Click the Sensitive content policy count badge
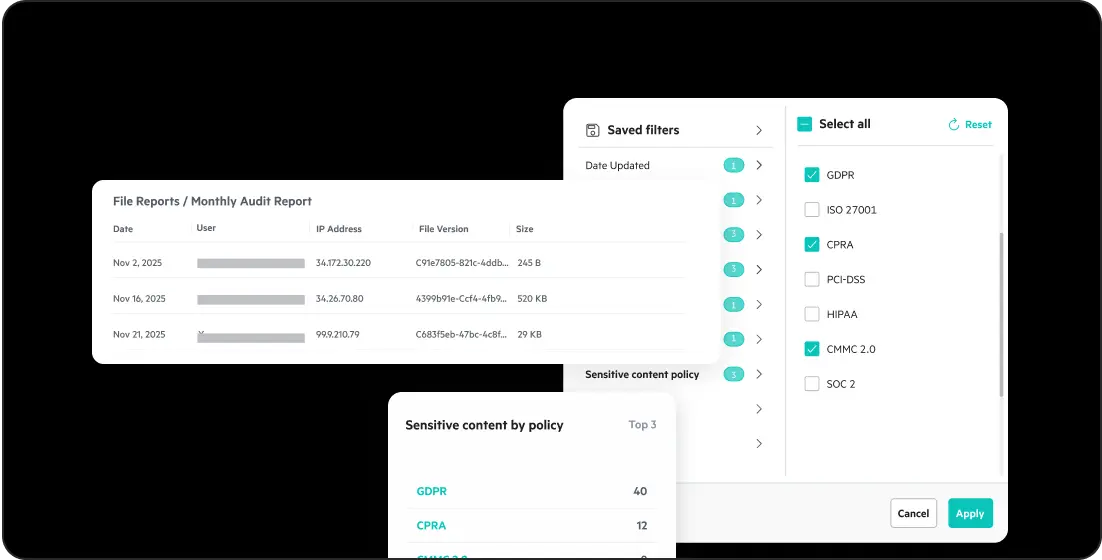The height and width of the screenshot is (560, 1102). click(734, 374)
